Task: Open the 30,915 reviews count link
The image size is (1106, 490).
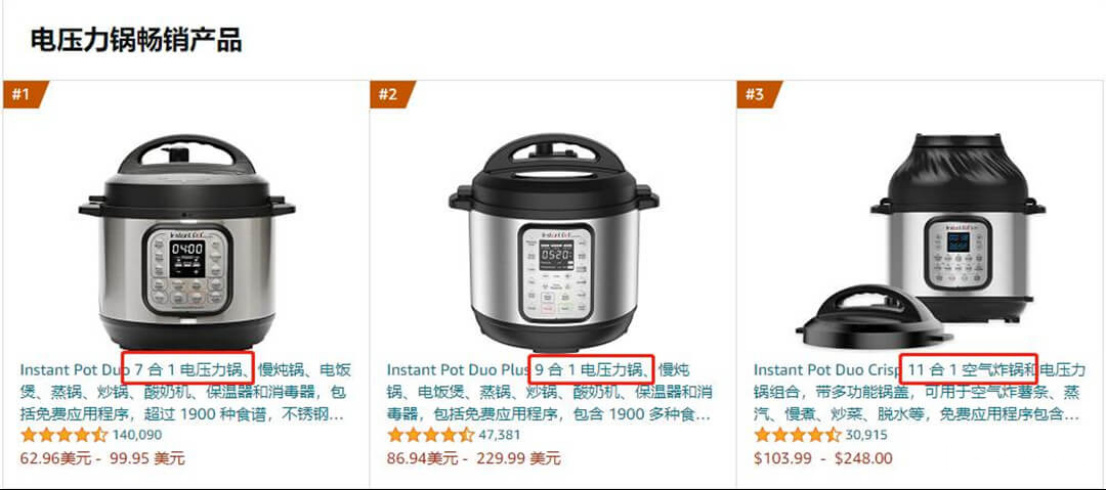Action: pos(866,436)
